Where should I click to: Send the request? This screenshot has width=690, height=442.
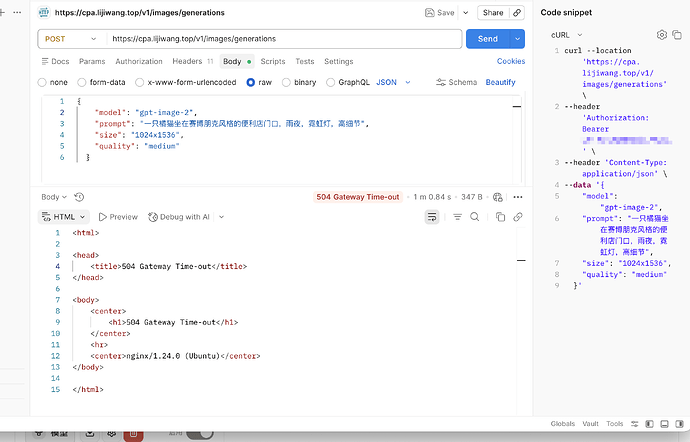point(488,39)
